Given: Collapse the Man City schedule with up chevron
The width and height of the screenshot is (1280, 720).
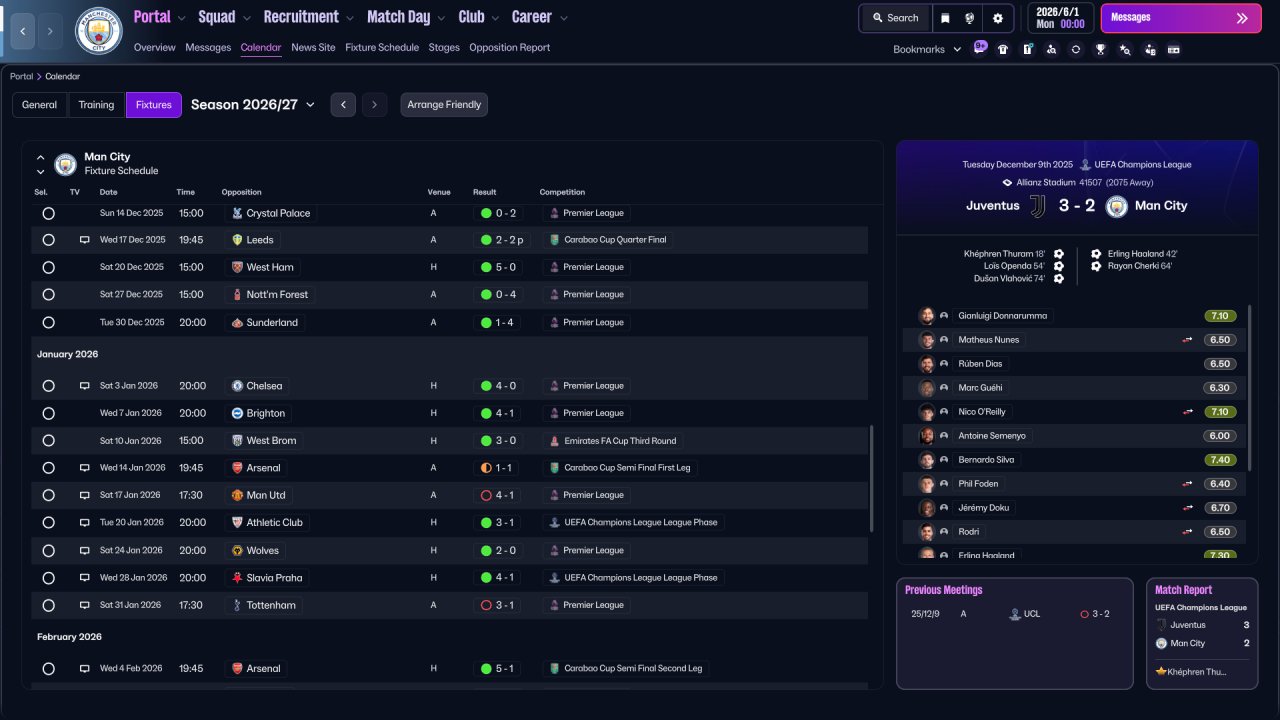Looking at the screenshot, I should click(x=41, y=157).
